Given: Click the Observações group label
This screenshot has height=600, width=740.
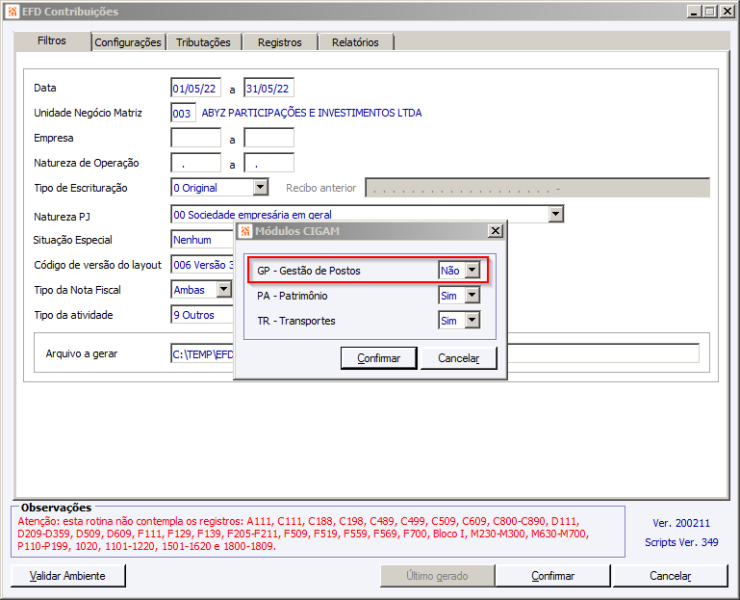Looking at the screenshot, I should coord(56,508).
